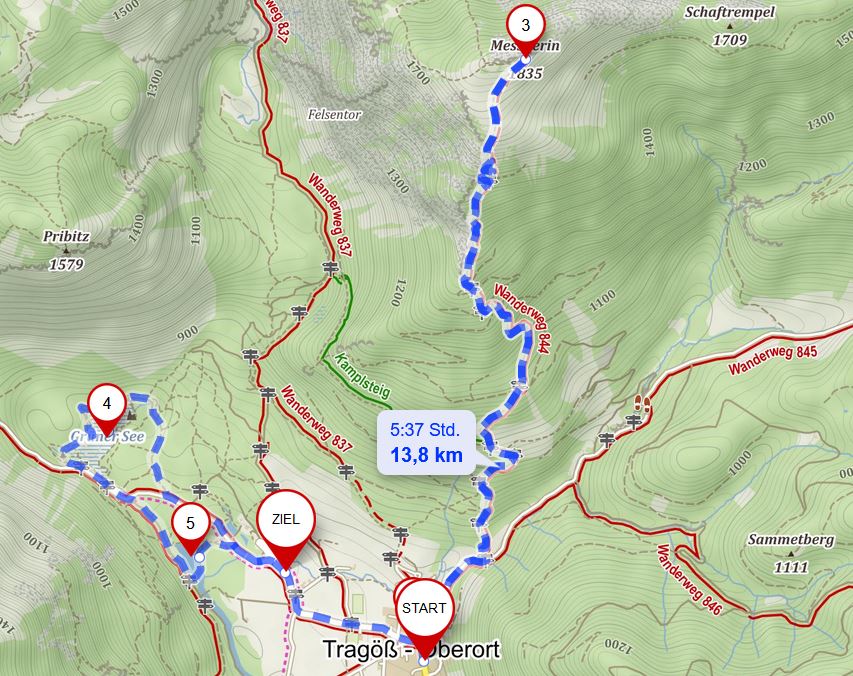Click the Tragöß - Oberort town label
The image size is (853, 676).
[x=411, y=649]
